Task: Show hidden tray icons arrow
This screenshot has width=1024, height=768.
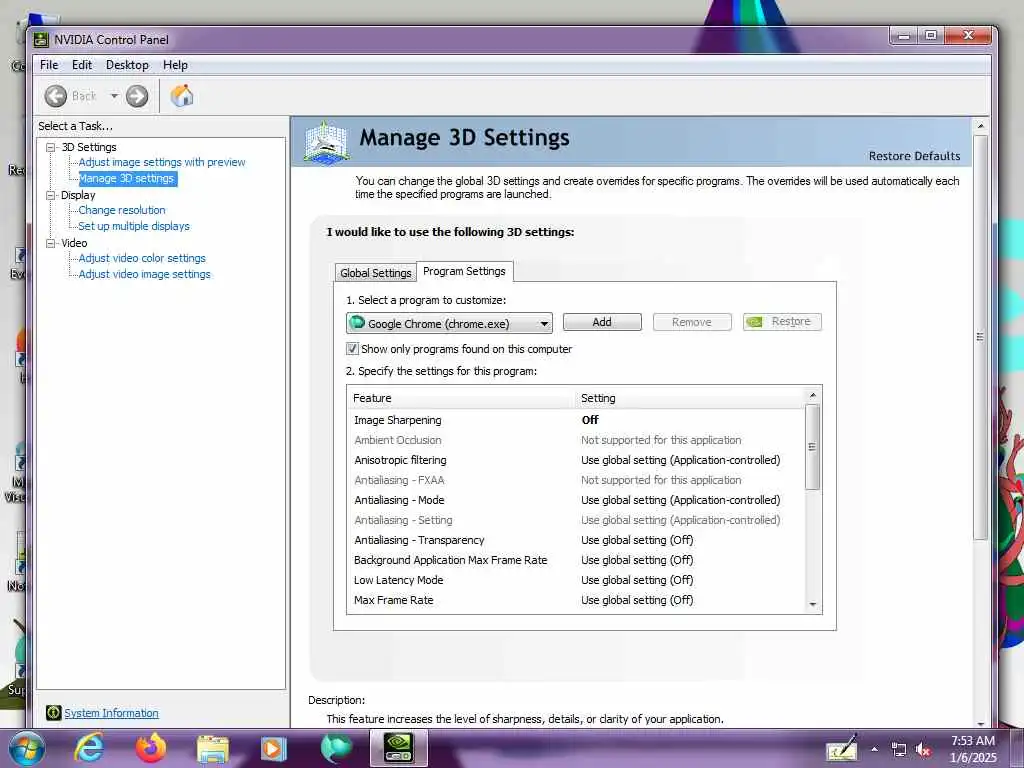Action: (x=874, y=750)
